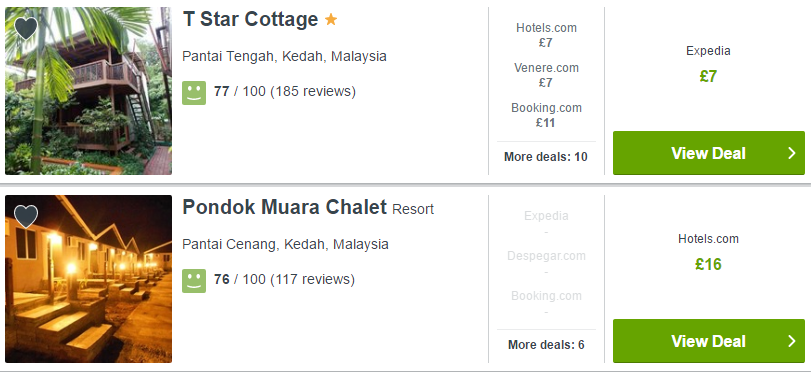
Task: Click the orange star beside T Star Cottage
Action: pyautogui.click(x=331, y=20)
